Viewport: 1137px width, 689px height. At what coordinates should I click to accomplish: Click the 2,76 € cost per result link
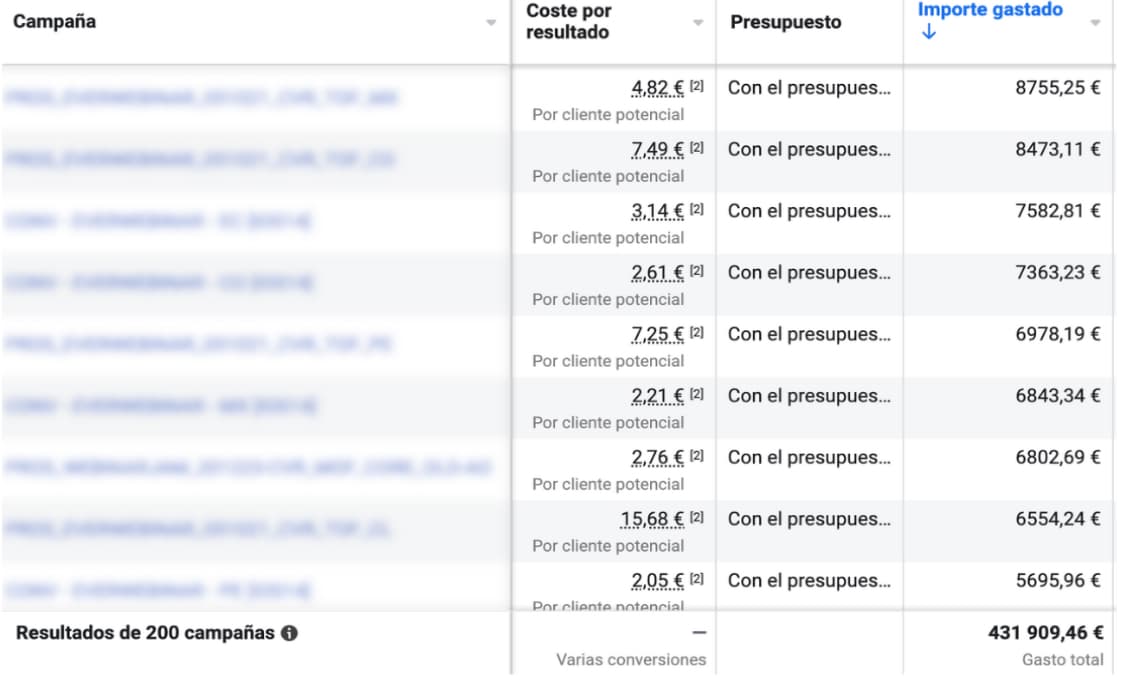coord(657,457)
